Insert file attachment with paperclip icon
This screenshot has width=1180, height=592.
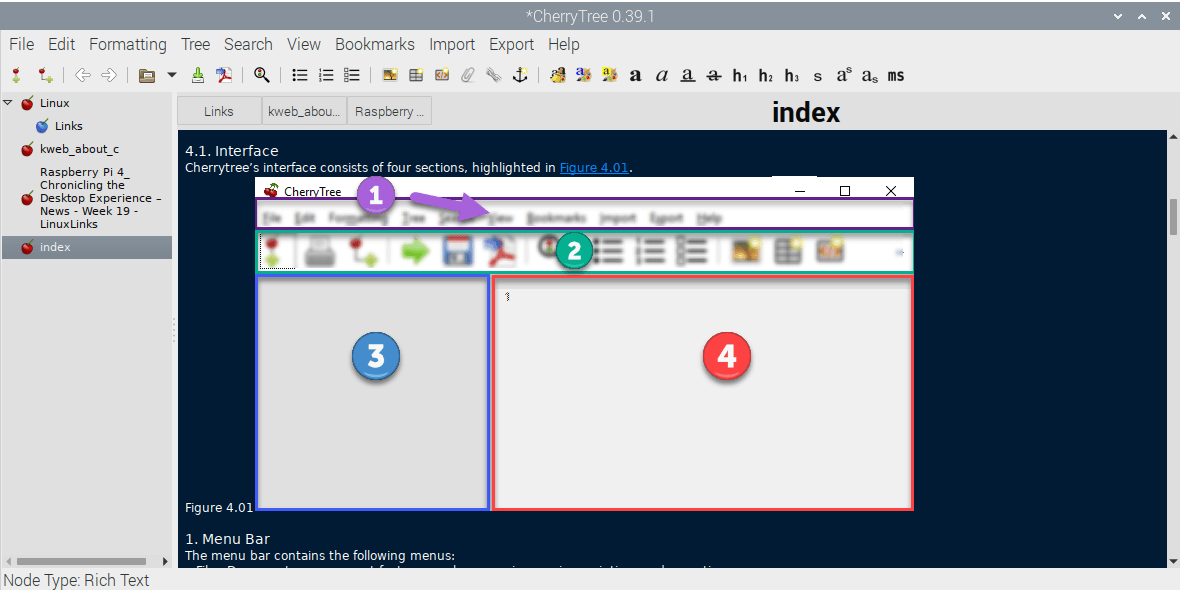[468, 75]
